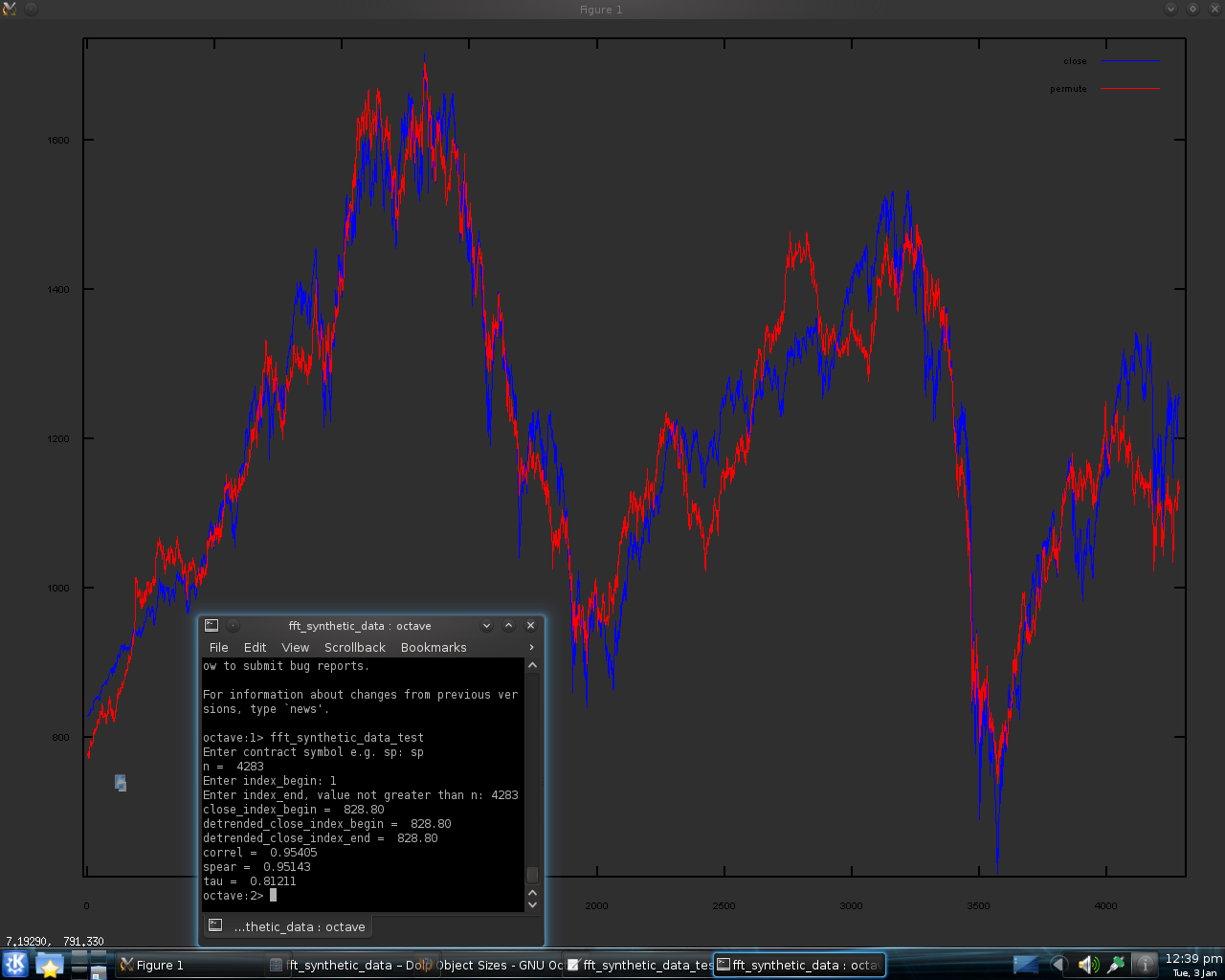Click the 'octave:1> fft_synthetic_data_test' command line

[313, 738]
